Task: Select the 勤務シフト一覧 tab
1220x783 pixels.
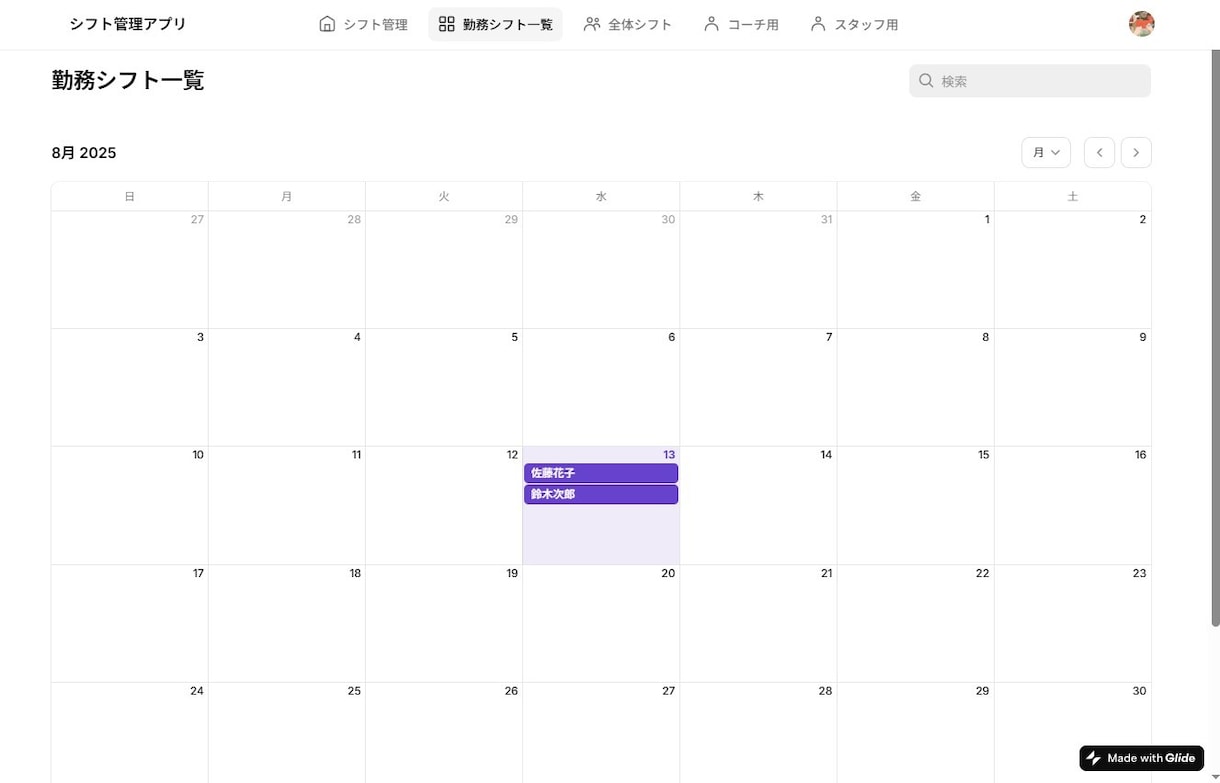Action: (495, 24)
